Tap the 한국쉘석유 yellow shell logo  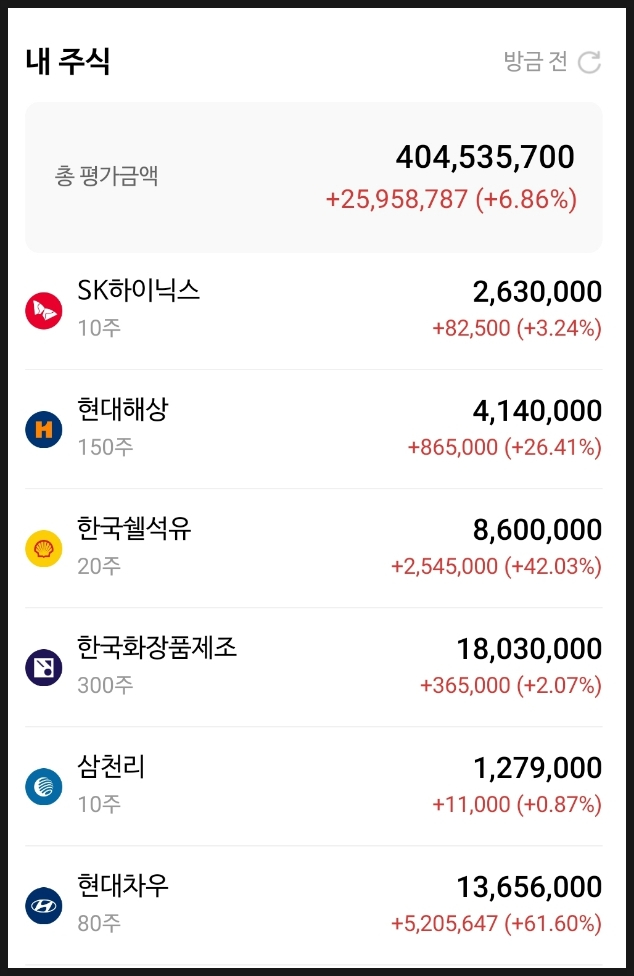coord(44,548)
